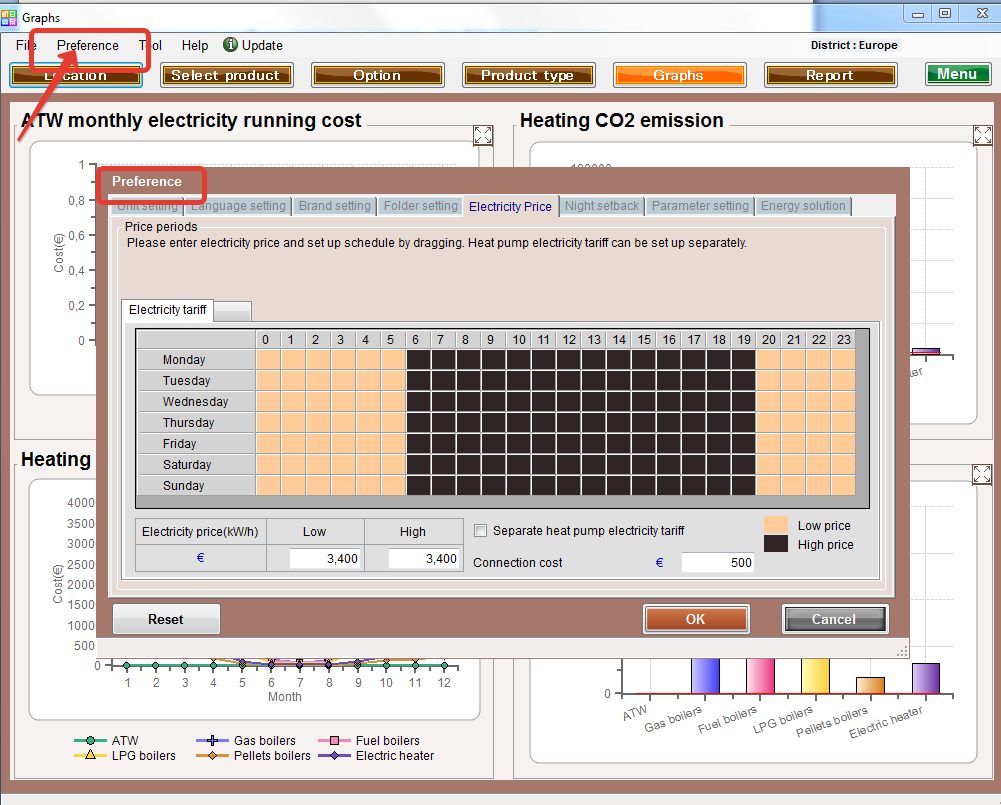Click the Low price color swatch

[776, 525]
